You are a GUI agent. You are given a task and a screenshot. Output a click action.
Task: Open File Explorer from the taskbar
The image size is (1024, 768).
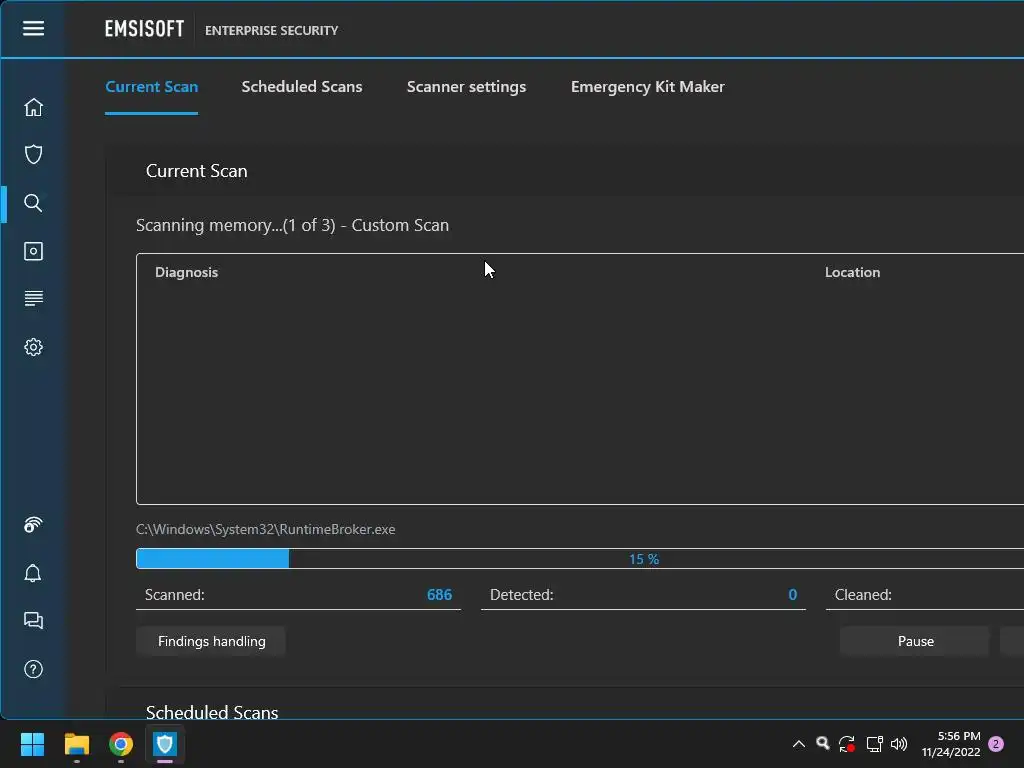(x=76, y=744)
